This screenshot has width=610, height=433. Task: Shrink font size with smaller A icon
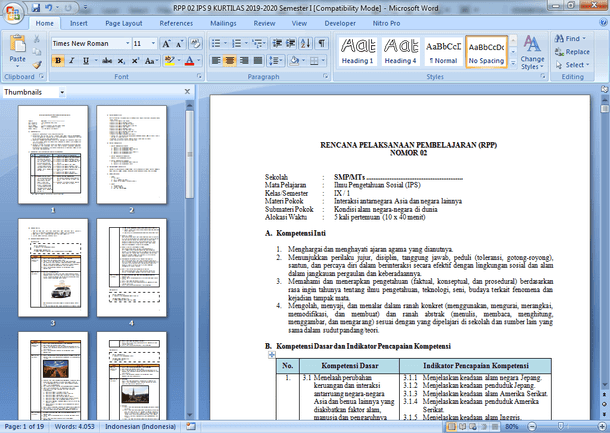tap(179, 44)
